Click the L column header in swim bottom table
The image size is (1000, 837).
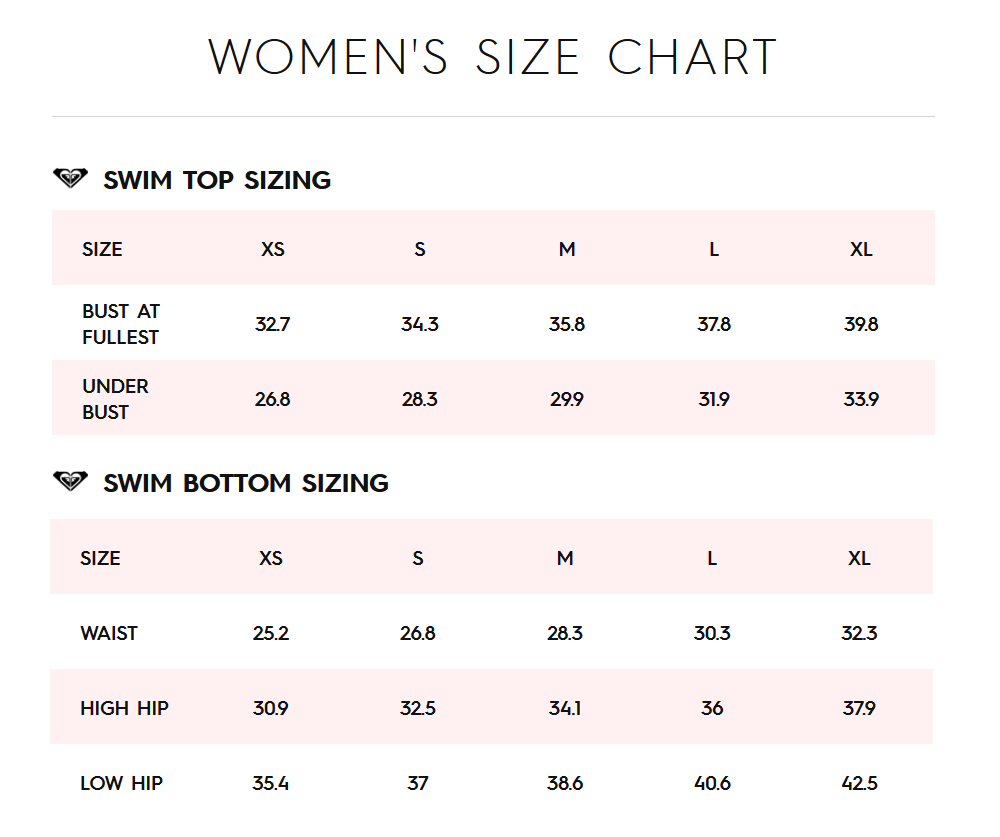coord(712,558)
